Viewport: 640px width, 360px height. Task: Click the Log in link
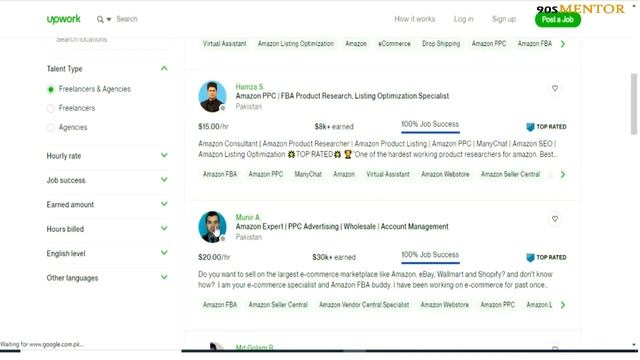[x=463, y=19]
